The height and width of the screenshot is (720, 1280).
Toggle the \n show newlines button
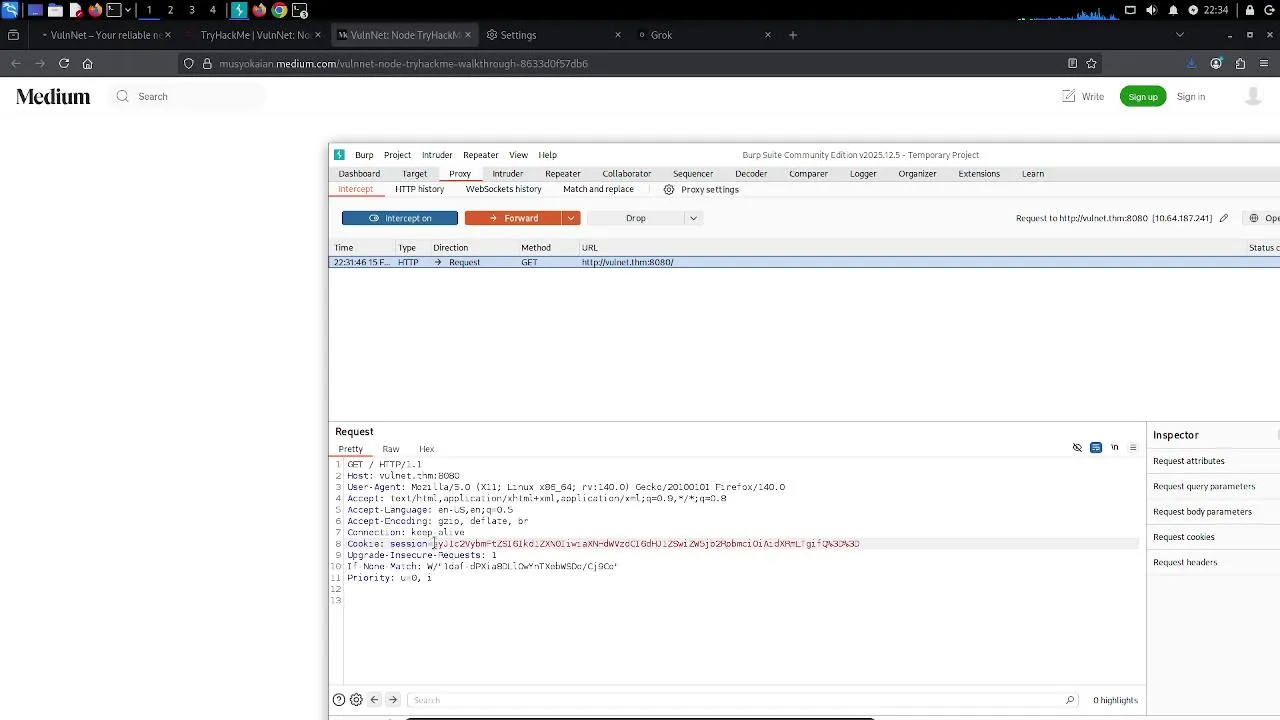click(1114, 448)
